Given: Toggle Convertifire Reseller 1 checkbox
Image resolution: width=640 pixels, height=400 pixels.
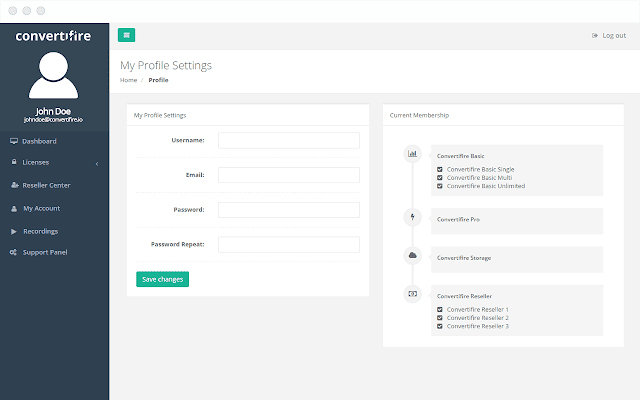Looking at the screenshot, I should pos(440,309).
